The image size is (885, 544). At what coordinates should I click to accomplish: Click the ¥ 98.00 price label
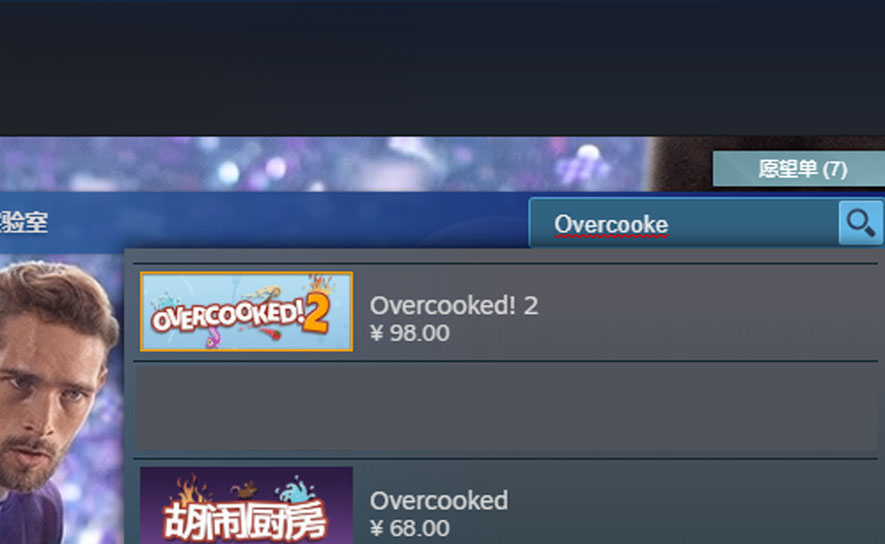(410, 333)
